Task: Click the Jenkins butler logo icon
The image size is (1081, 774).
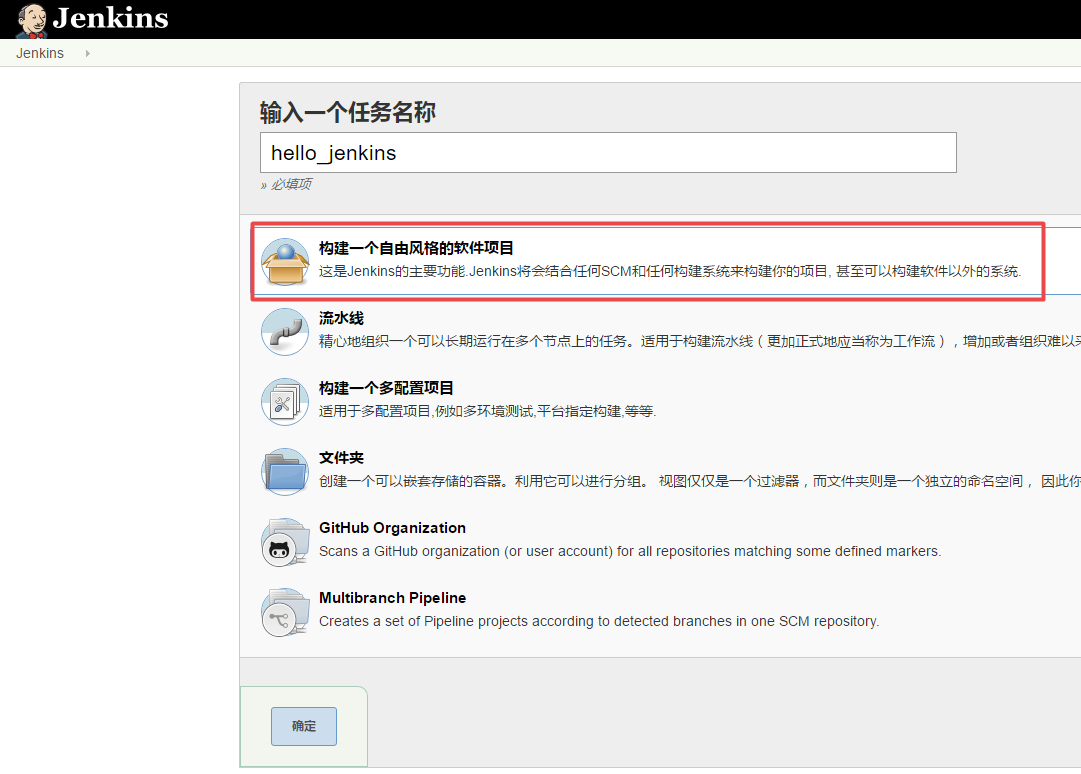Action: (32, 20)
